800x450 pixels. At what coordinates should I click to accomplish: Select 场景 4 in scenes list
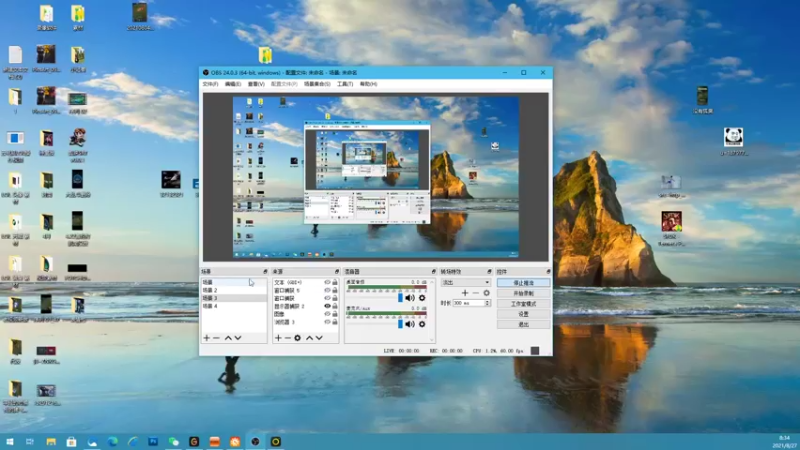point(210,306)
